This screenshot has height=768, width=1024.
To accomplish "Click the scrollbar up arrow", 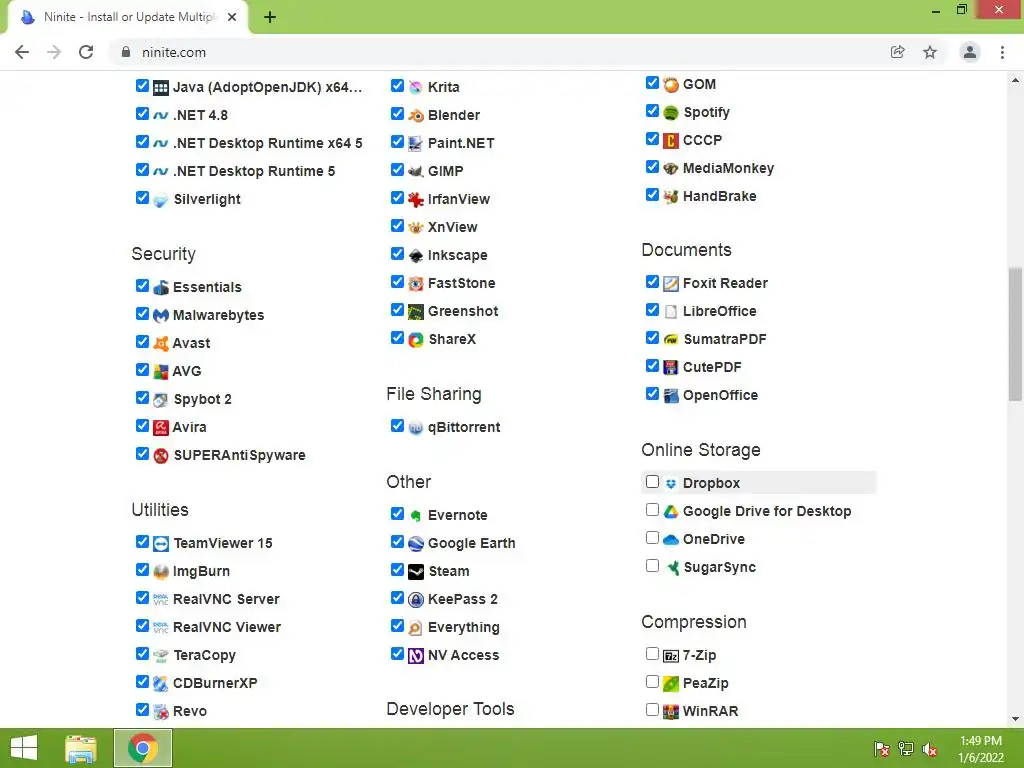I will click(x=1015, y=81).
